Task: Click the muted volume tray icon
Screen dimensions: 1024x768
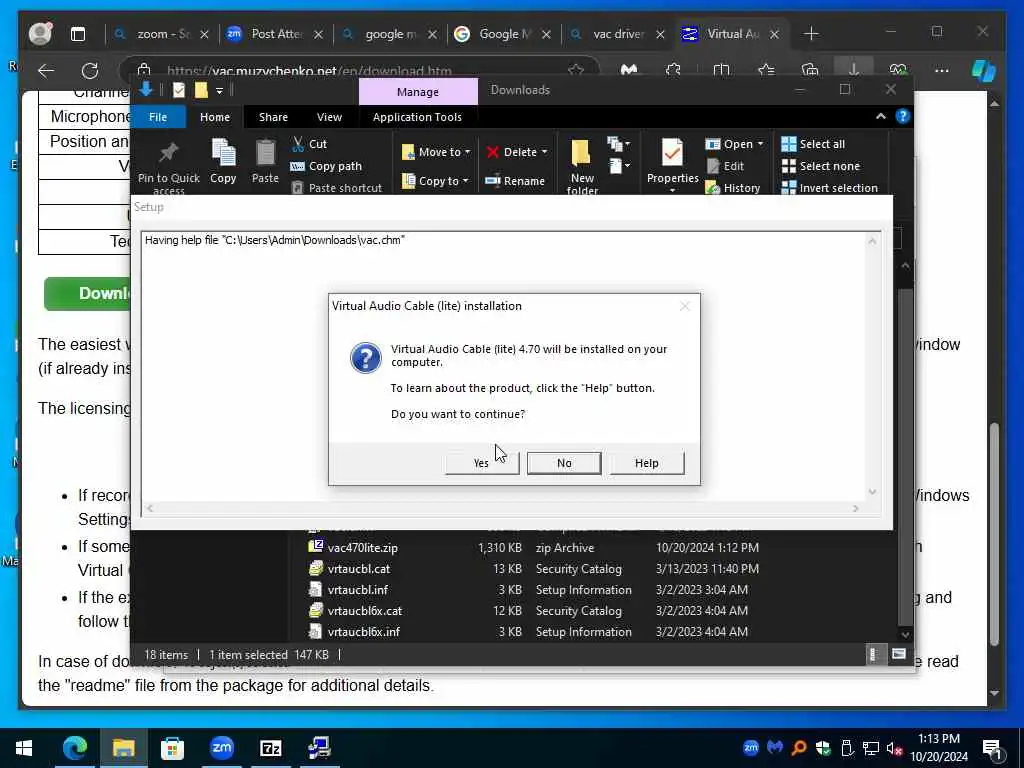Action: (894, 748)
